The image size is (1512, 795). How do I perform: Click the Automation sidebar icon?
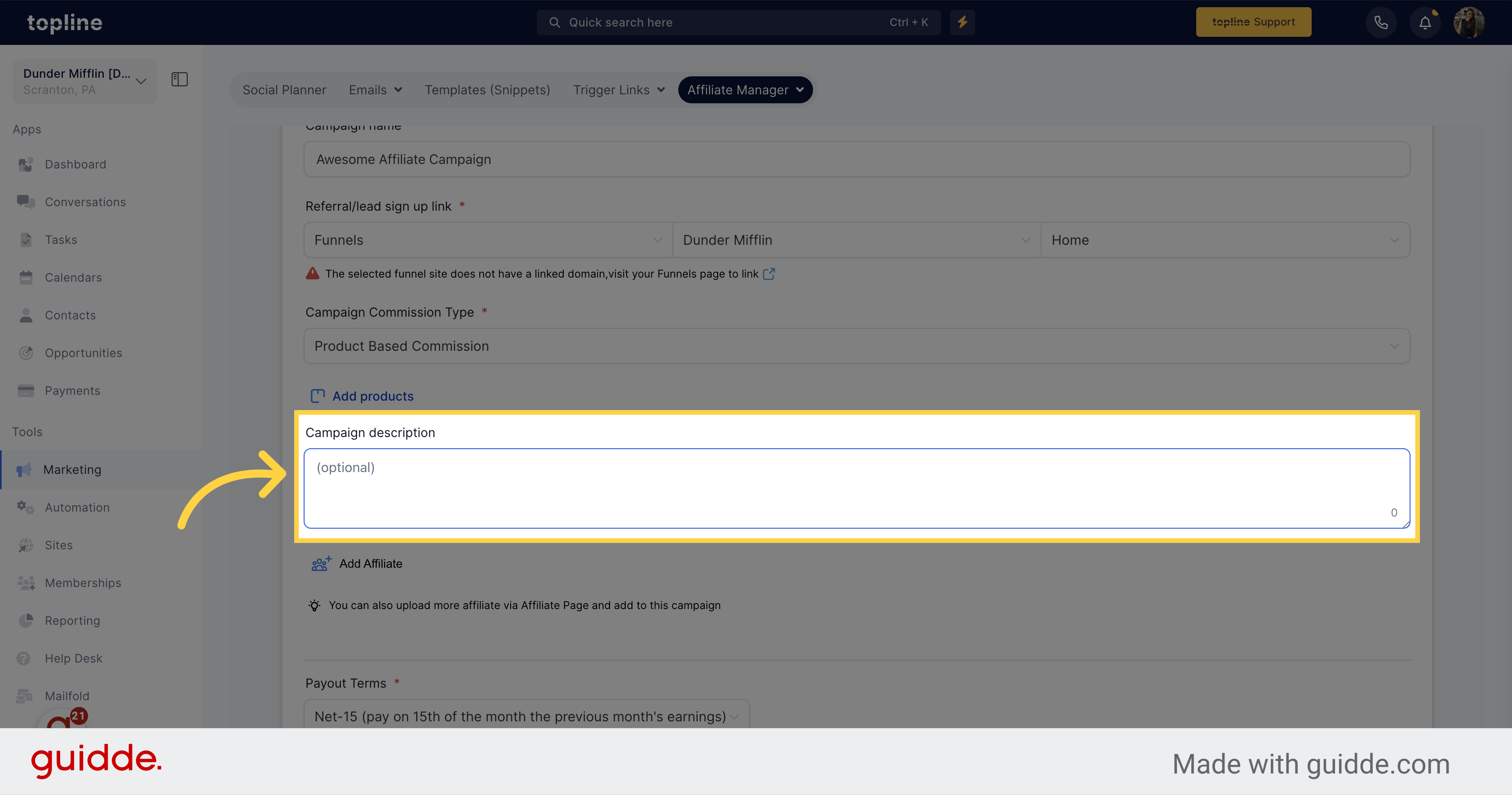coord(28,507)
